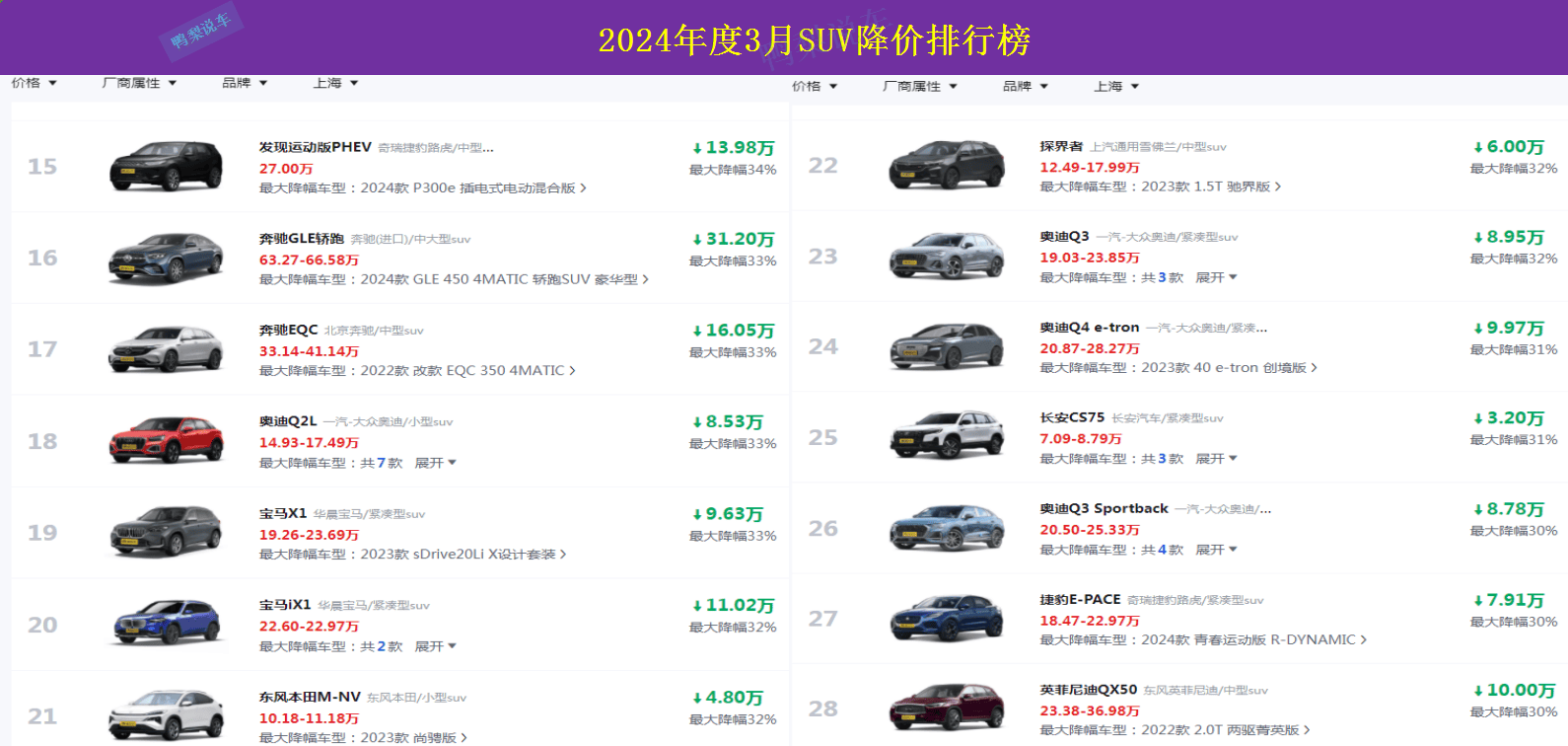Click the 6.00万 price drop figure
The image size is (1568, 746).
coord(1509,147)
